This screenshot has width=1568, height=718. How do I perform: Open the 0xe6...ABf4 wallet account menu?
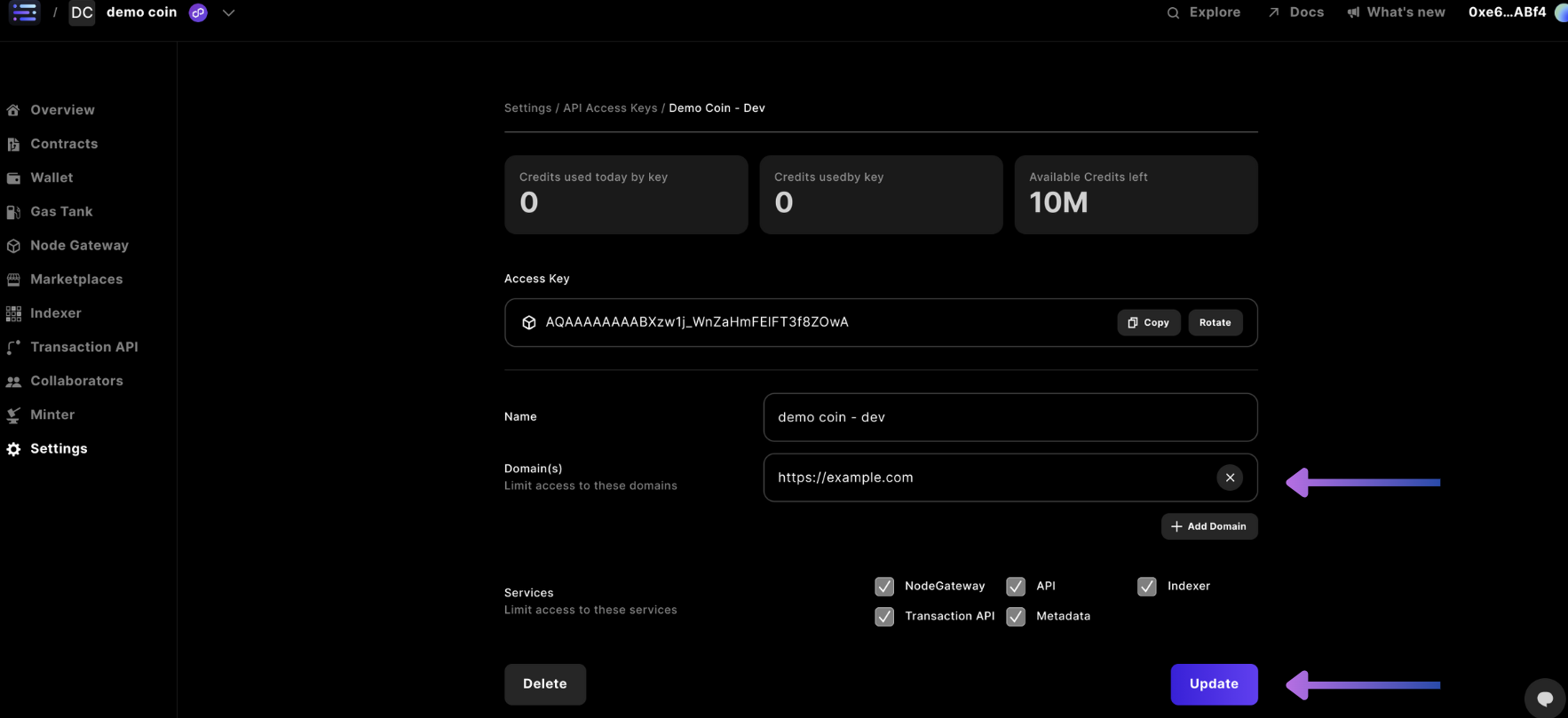pyautogui.click(x=1507, y=12)
